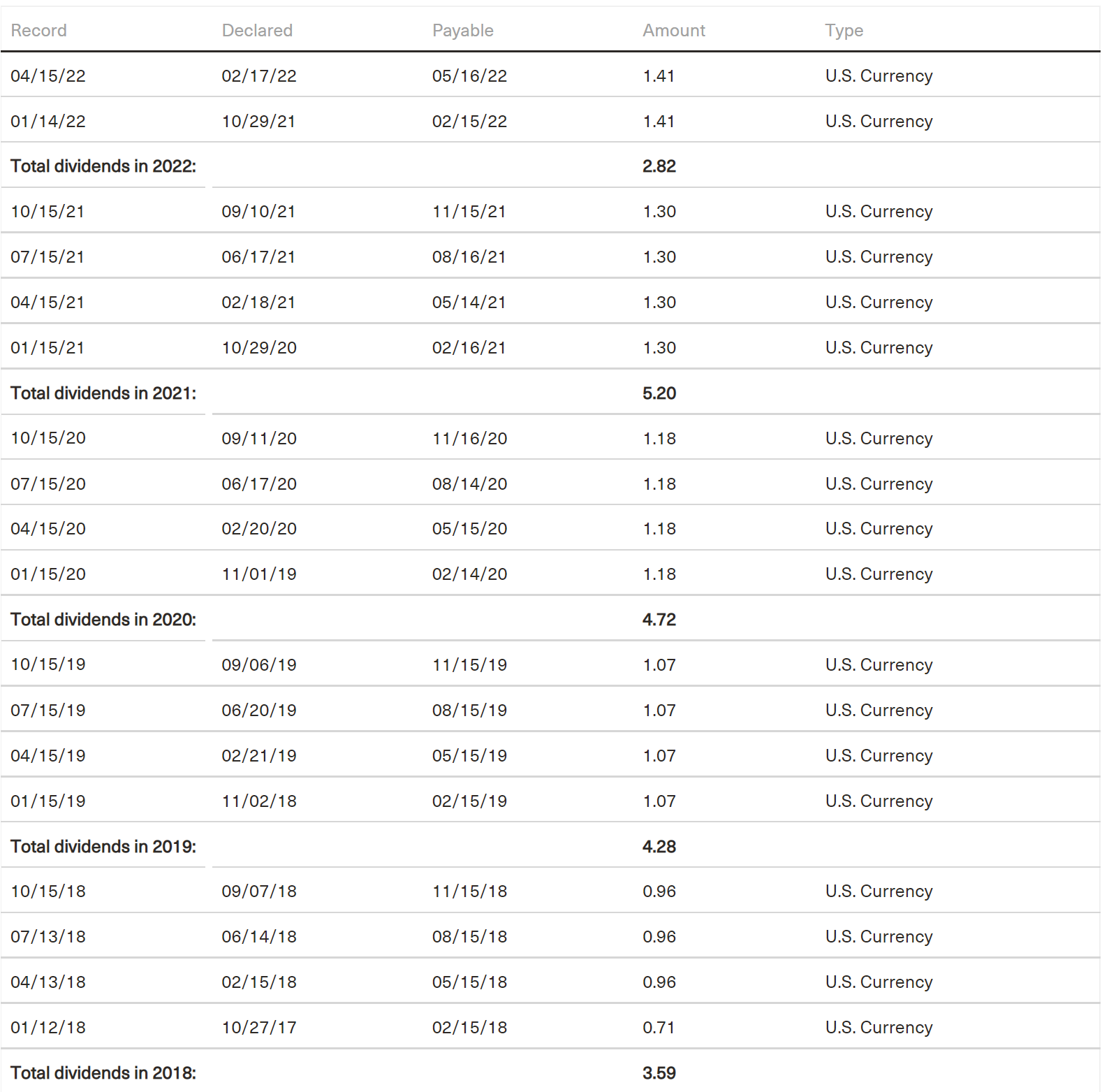1102x1092 pixels.
Task: Select declared date 11/01/19
Action: [x=259, y=574]
